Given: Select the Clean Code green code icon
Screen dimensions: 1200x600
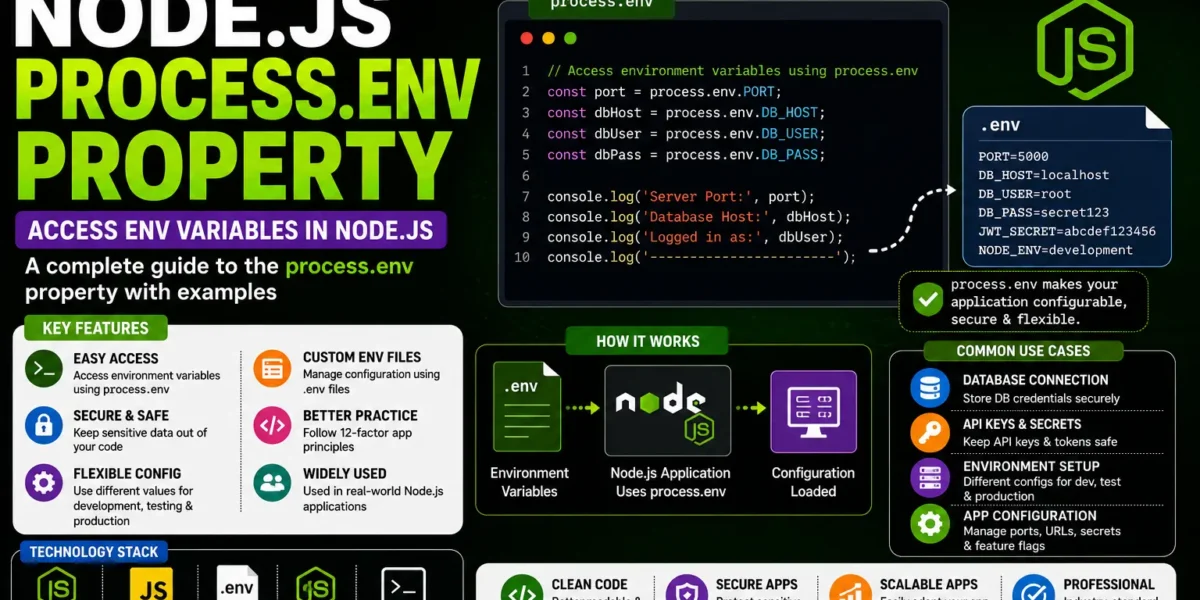Looking at the screenshot, I should click(521, 590).
